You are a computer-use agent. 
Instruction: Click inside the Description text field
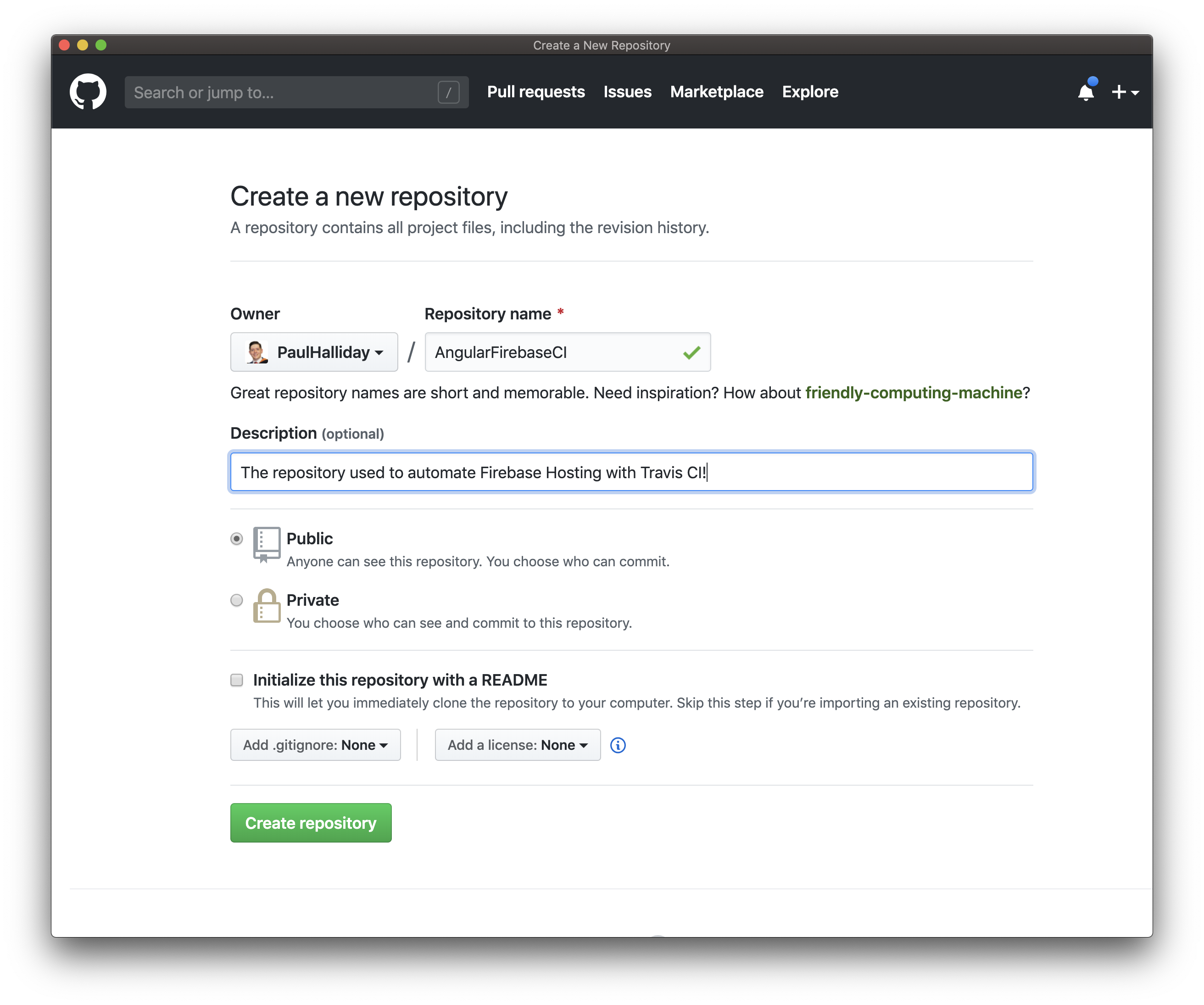pos(630,472)
